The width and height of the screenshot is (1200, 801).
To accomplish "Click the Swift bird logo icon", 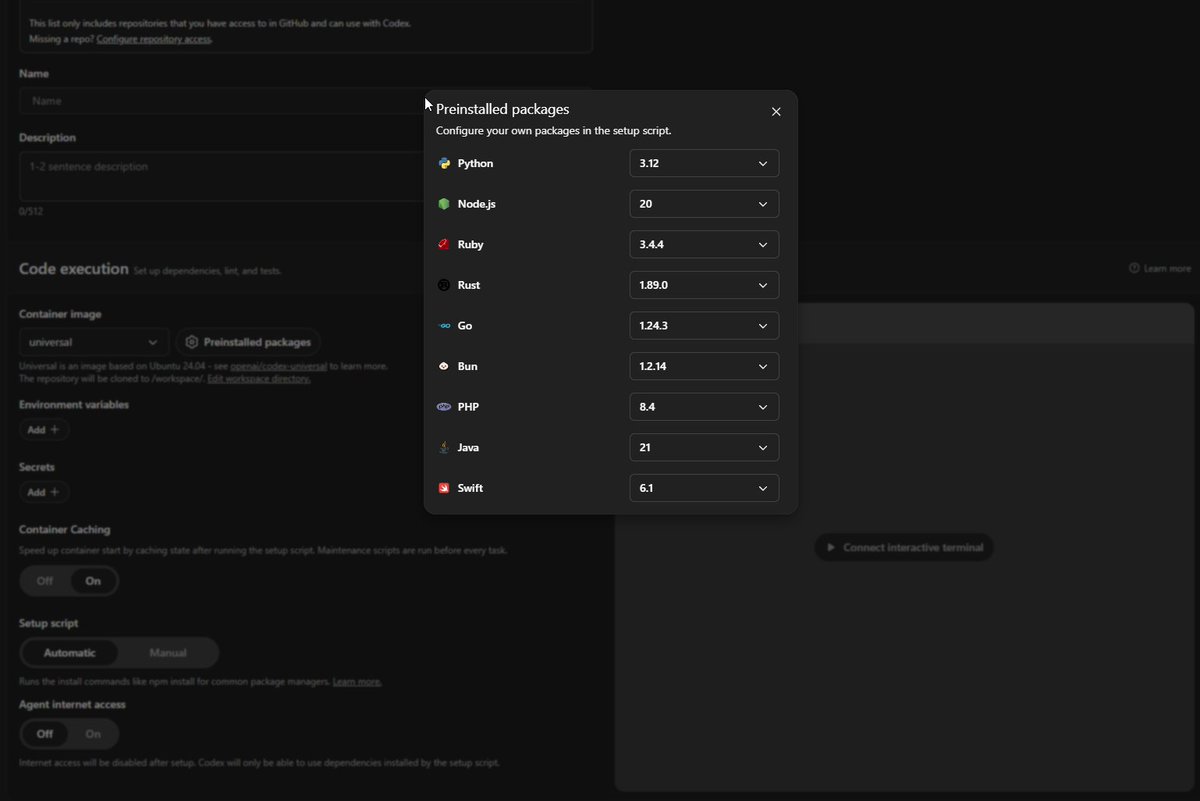I will [444, 488].
